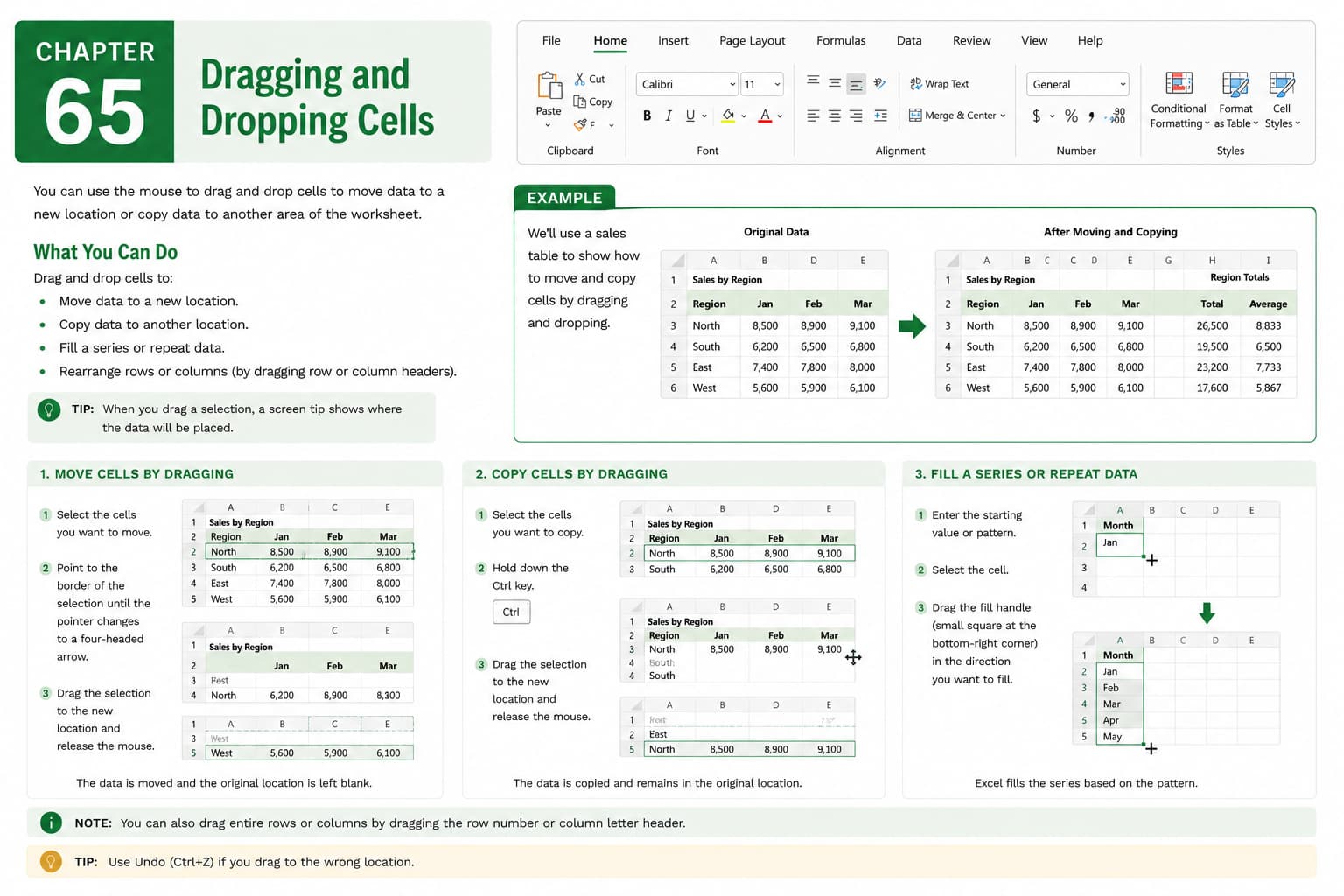Select the "Average" column header cell

[1268, 304]
